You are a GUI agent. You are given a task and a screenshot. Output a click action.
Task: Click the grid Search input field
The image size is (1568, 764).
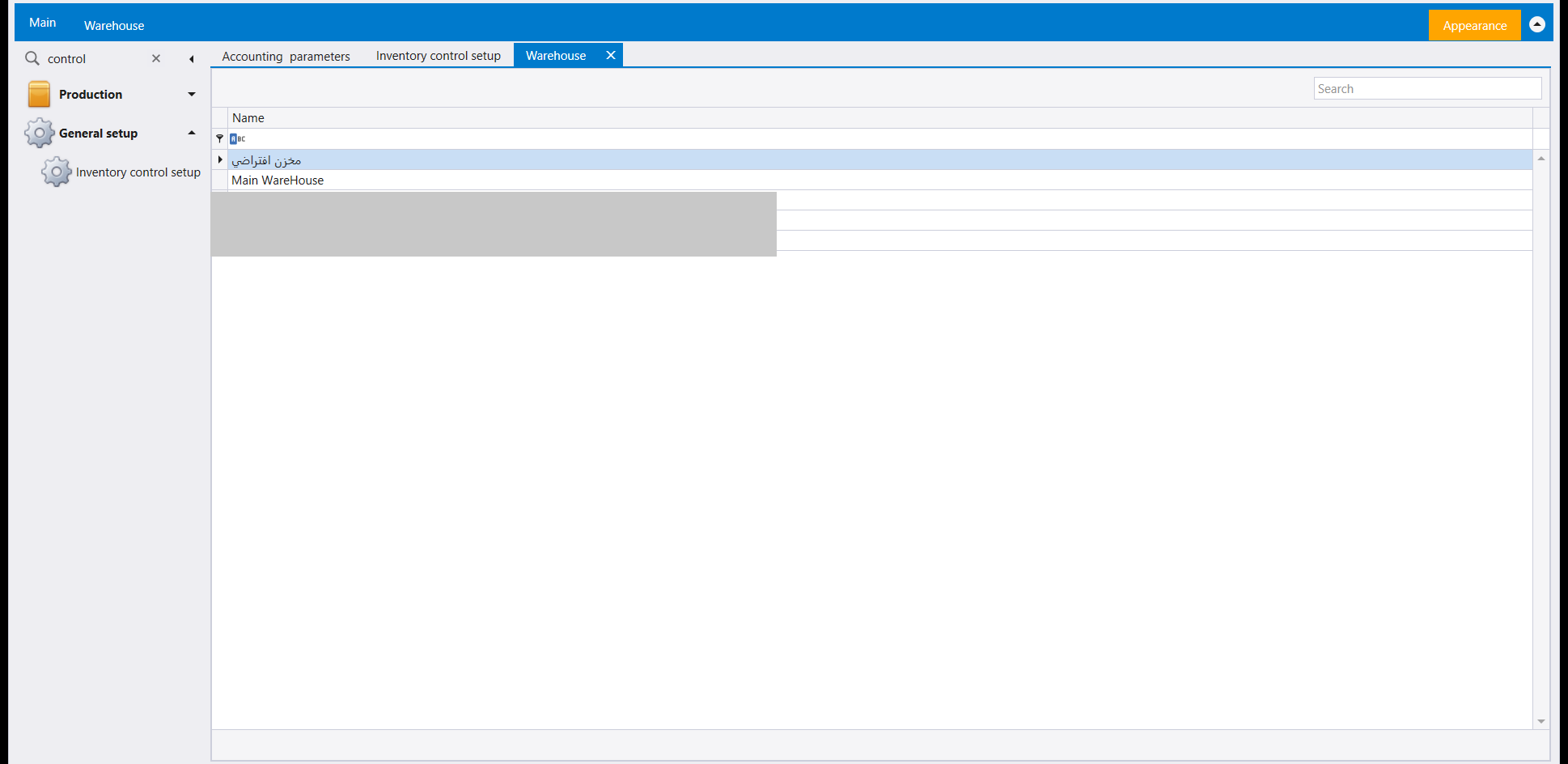pyautogui.click(x=1427, y=89)
